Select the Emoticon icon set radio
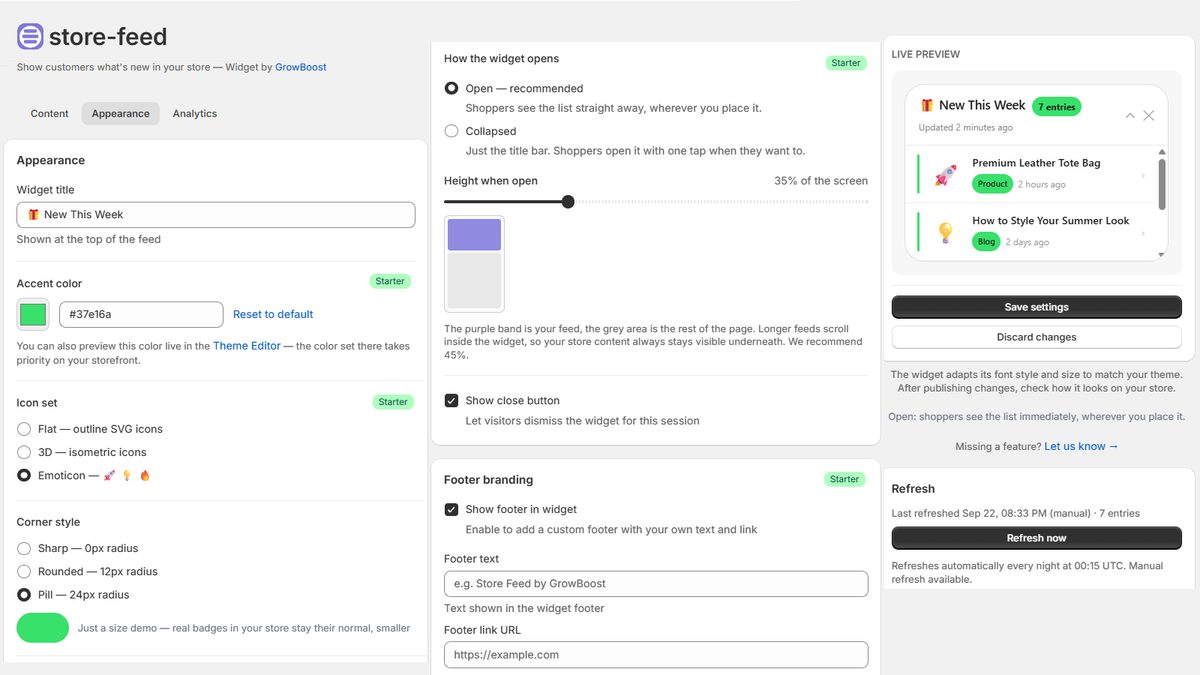The width and height of the screenshot is (1200, 675). tap(24, 476)
